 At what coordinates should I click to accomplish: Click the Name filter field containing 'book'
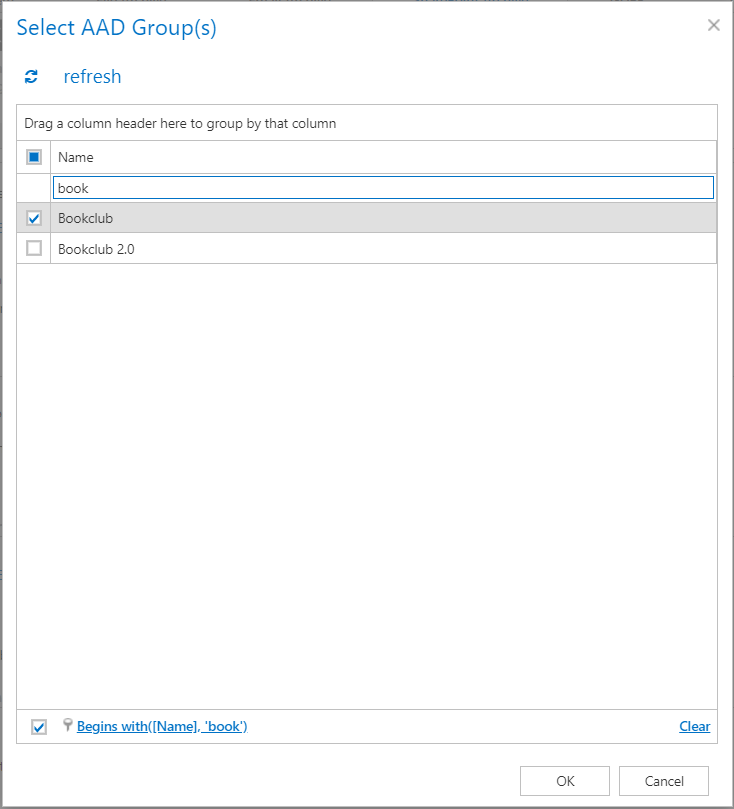383,188
